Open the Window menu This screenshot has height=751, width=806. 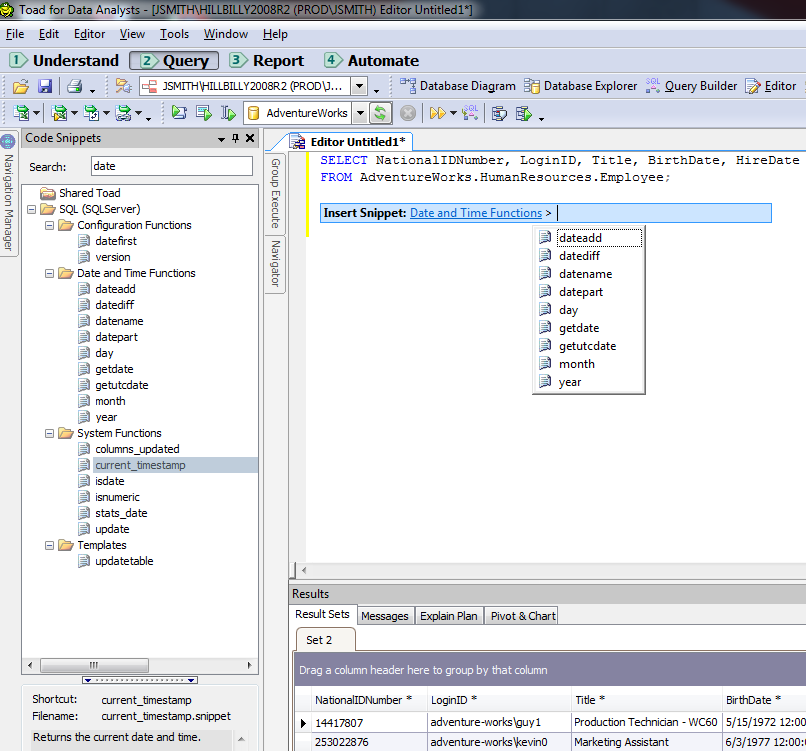[226, 34]
